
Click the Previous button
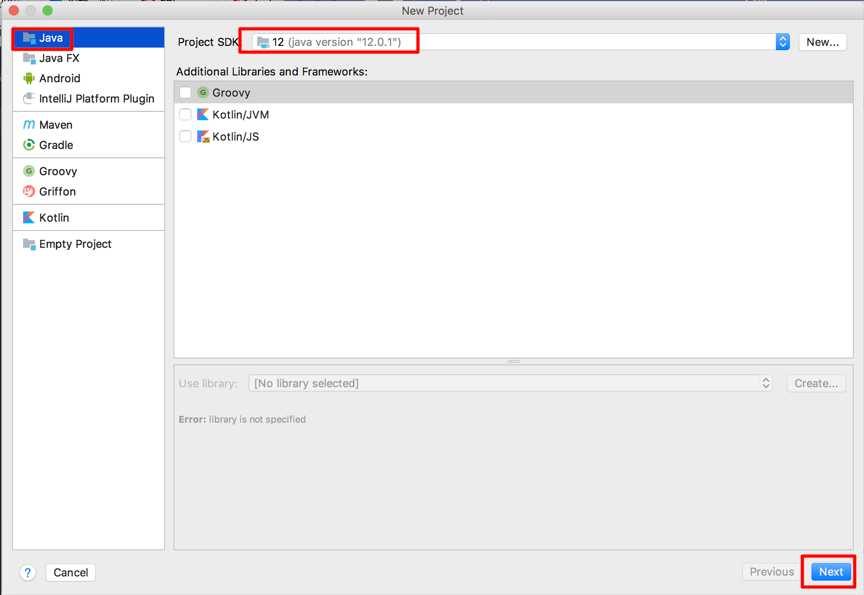[x=771, y=572]
